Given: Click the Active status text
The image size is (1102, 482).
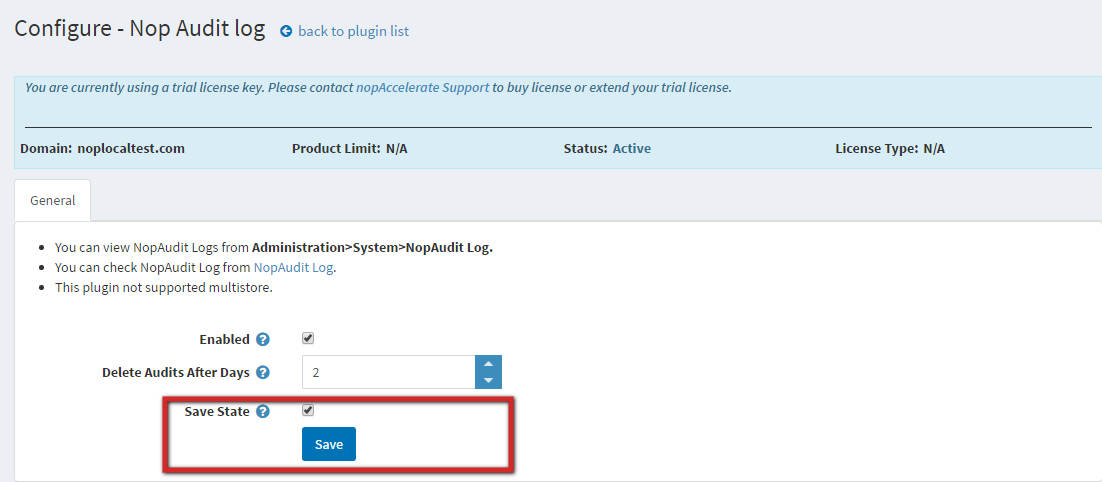Looking at the screenshot, I should coord(631,149).
